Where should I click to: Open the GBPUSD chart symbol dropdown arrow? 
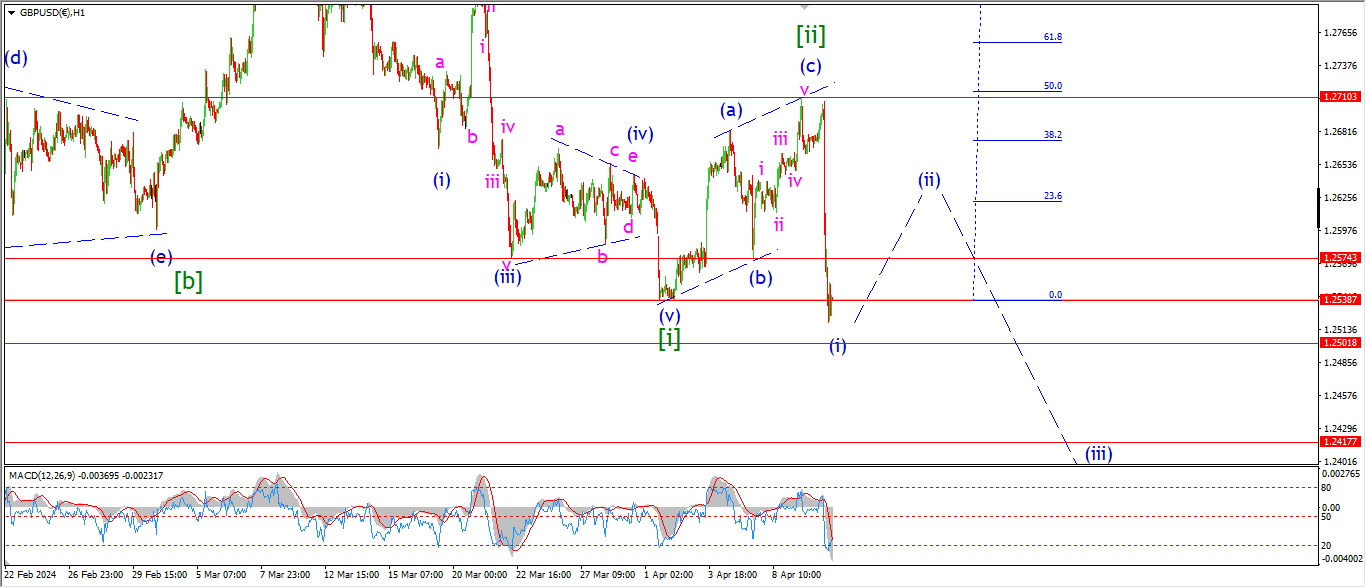point(11,13)
